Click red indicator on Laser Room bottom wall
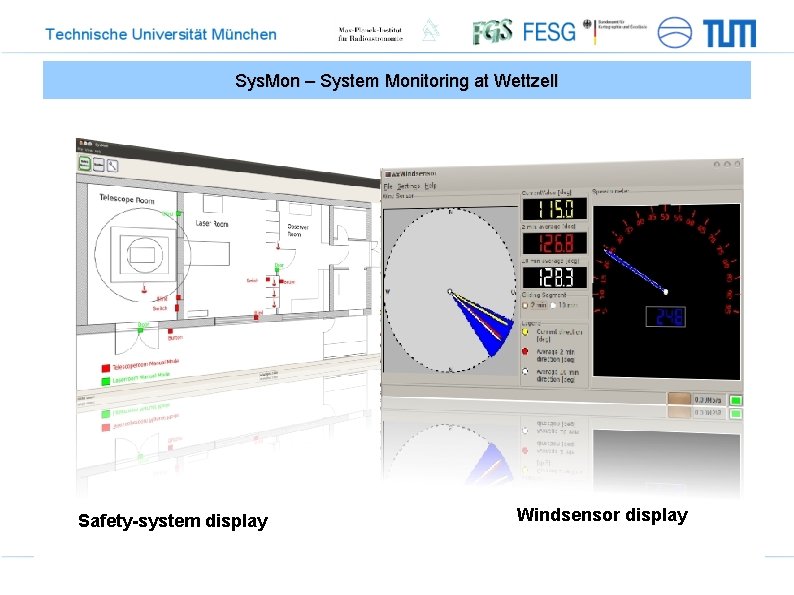This screenshot has height=595, width=794. point(257,317)
